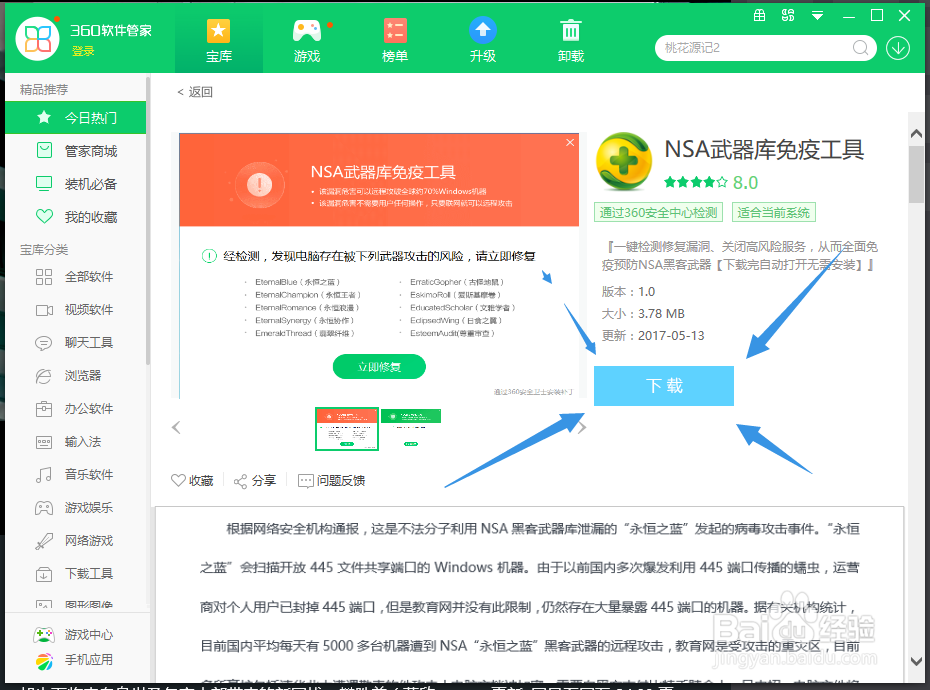Go back with 返回 link
The height and width of the screenshot is (690, 930).
(195, 92)
